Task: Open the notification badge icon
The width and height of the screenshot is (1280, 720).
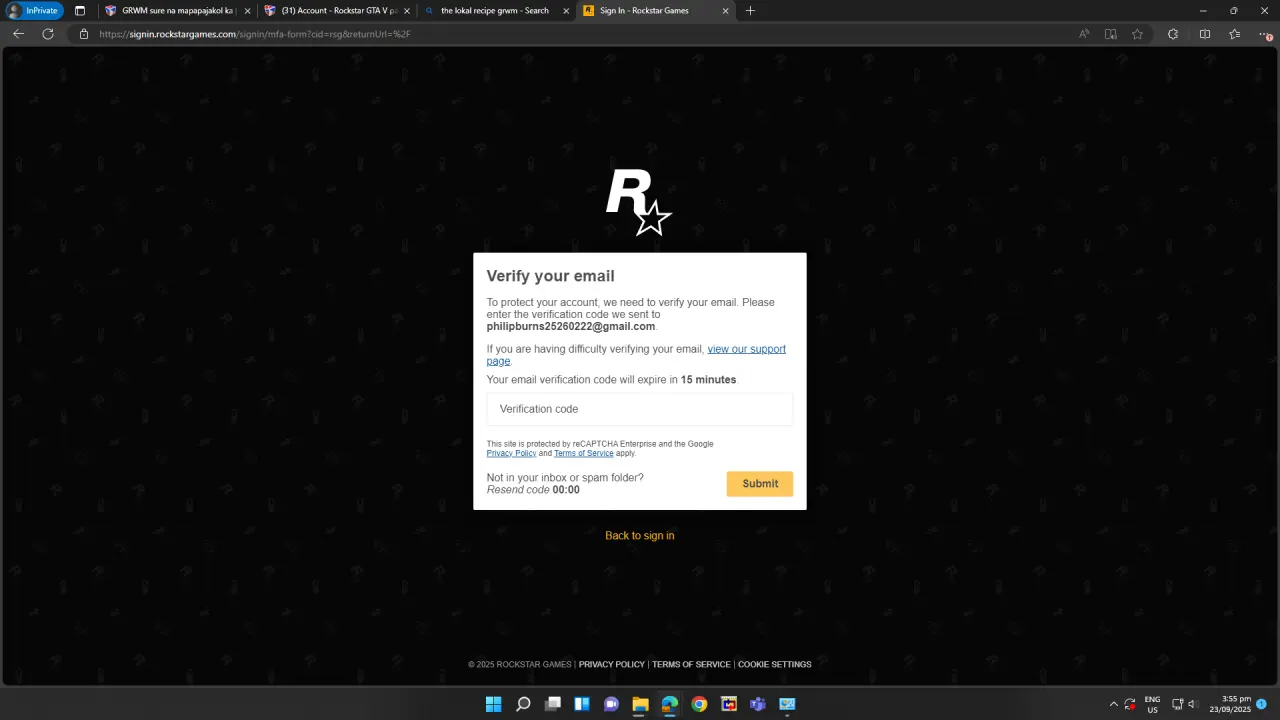Action: pyautogui.click(x=1262, y=704)
